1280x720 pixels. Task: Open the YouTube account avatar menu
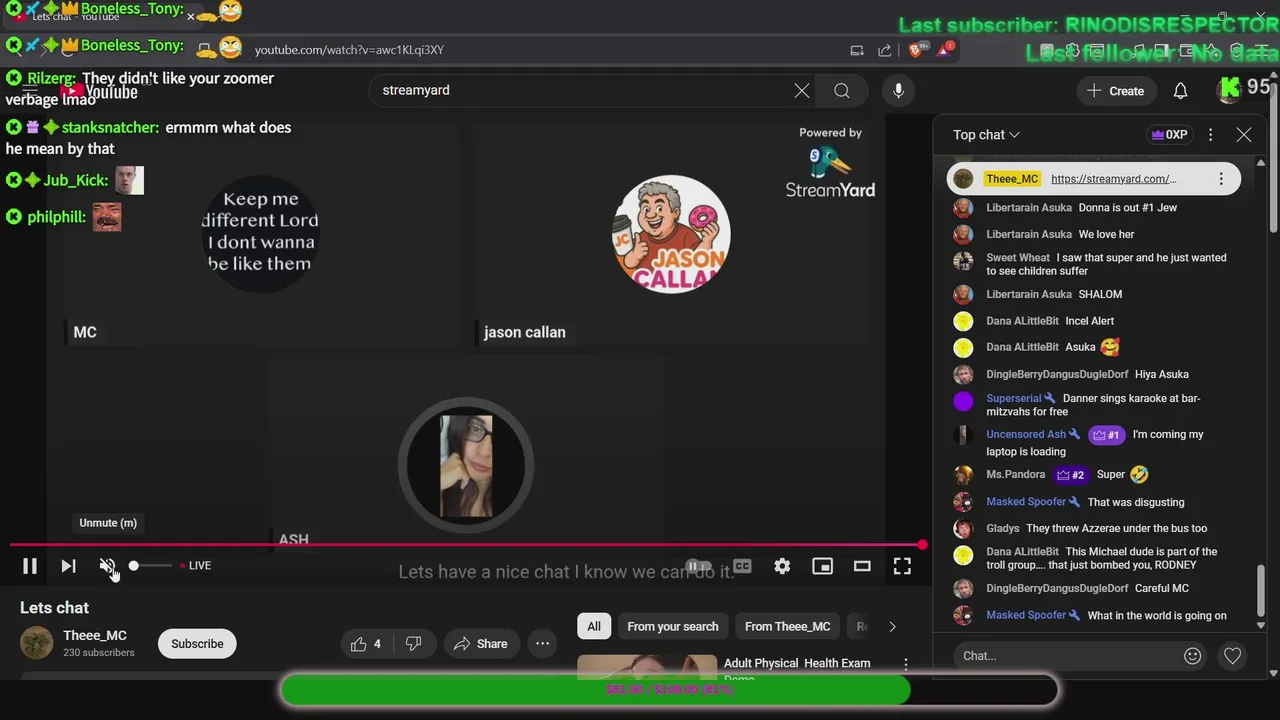(x=1230, y=90)
